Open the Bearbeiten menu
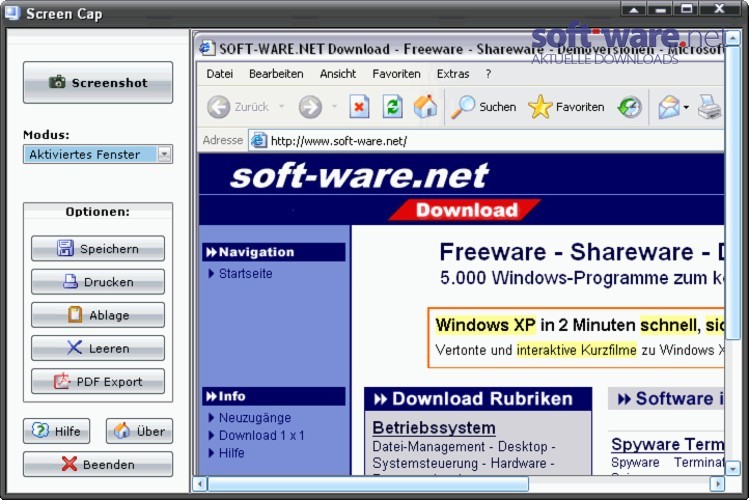Image resolution: width=749 pixels, height=500 pixels. point(276,74)
